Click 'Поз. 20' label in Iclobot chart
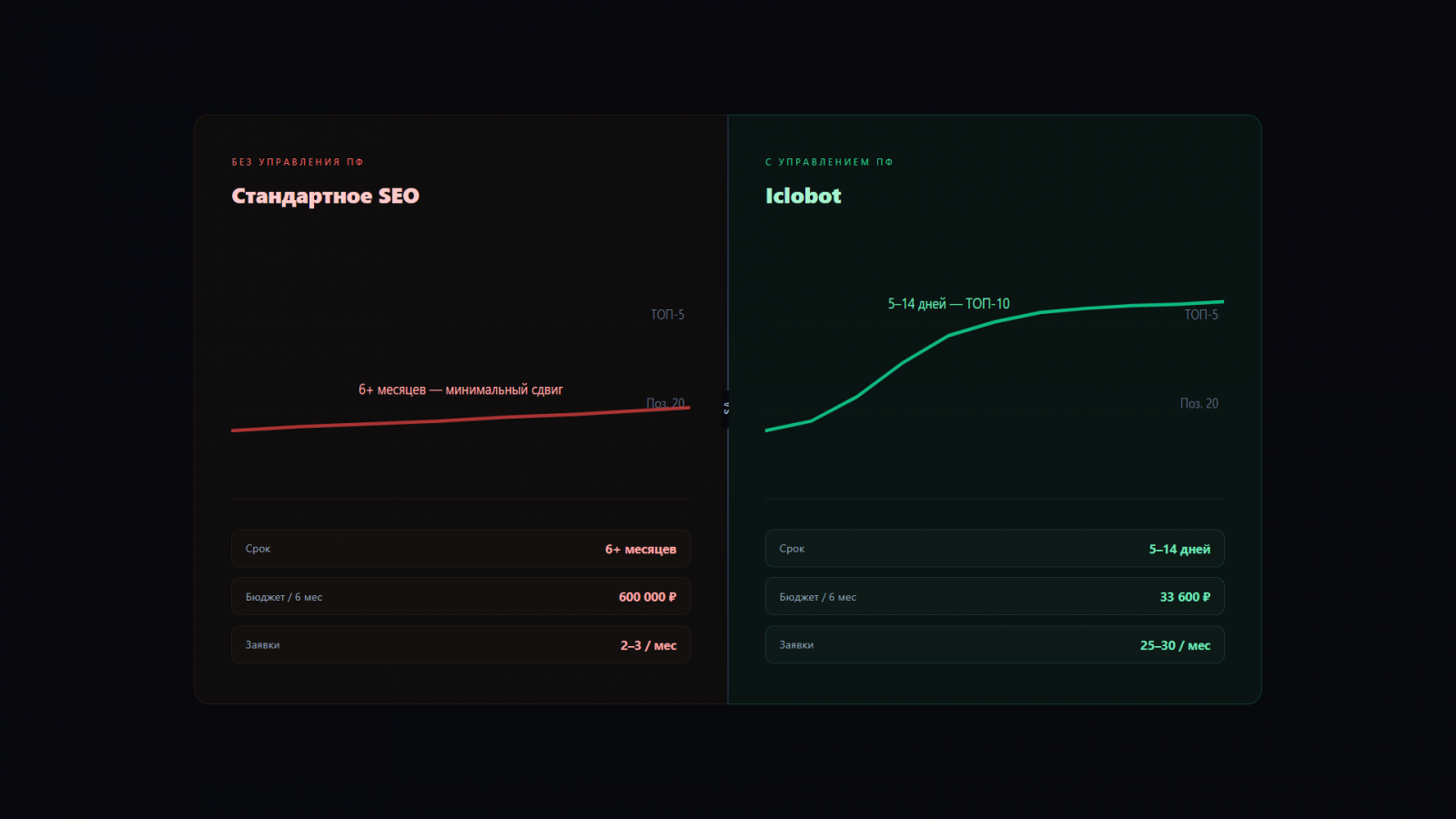 [1199, 403]
